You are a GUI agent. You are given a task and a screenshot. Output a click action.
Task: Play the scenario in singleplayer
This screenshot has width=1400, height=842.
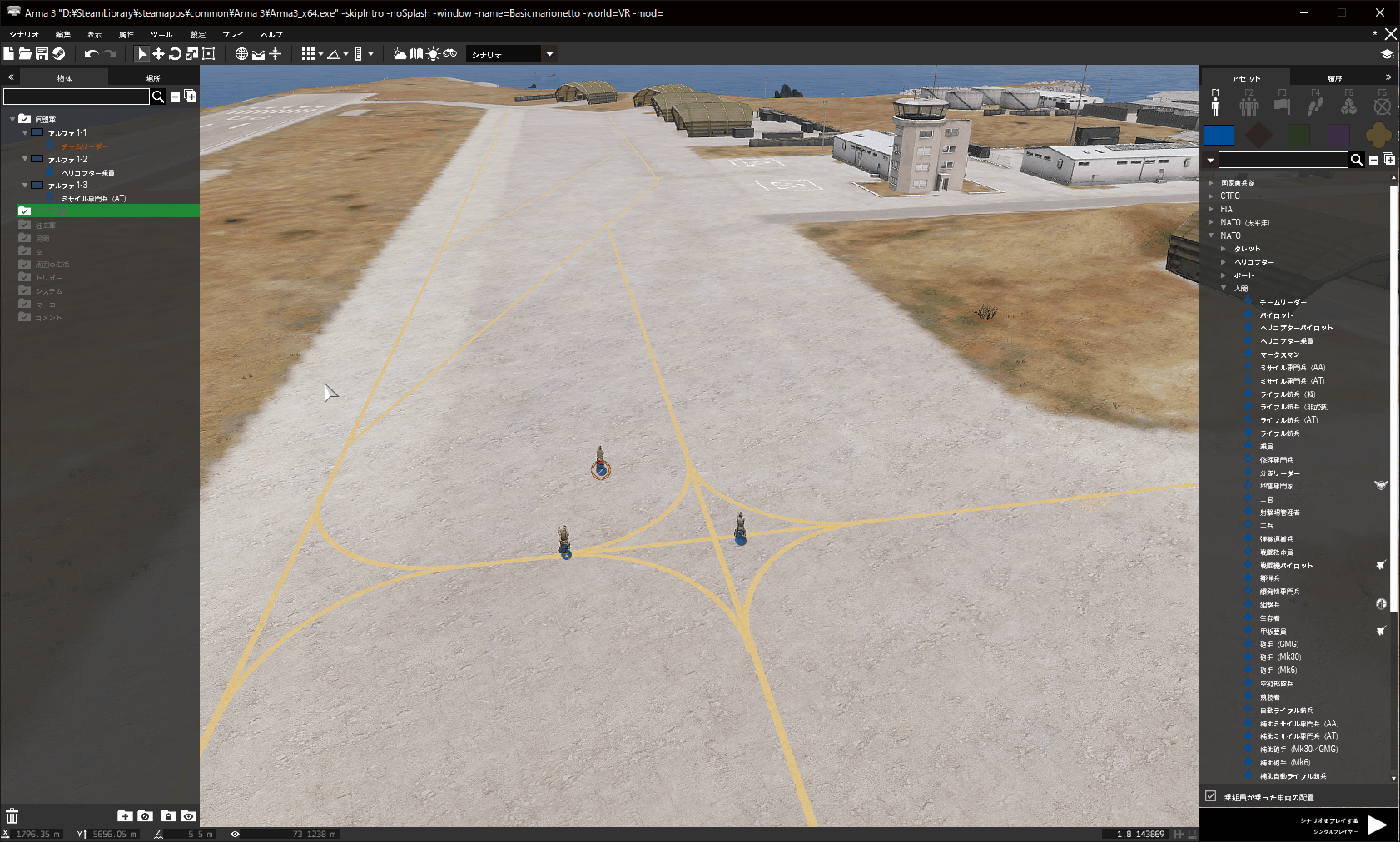click(x=1377, y=824)
